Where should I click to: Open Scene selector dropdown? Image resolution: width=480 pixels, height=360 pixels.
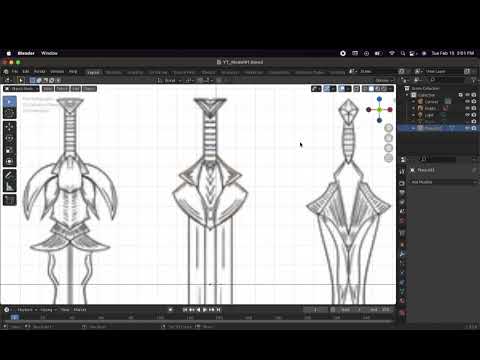(352, 71)
